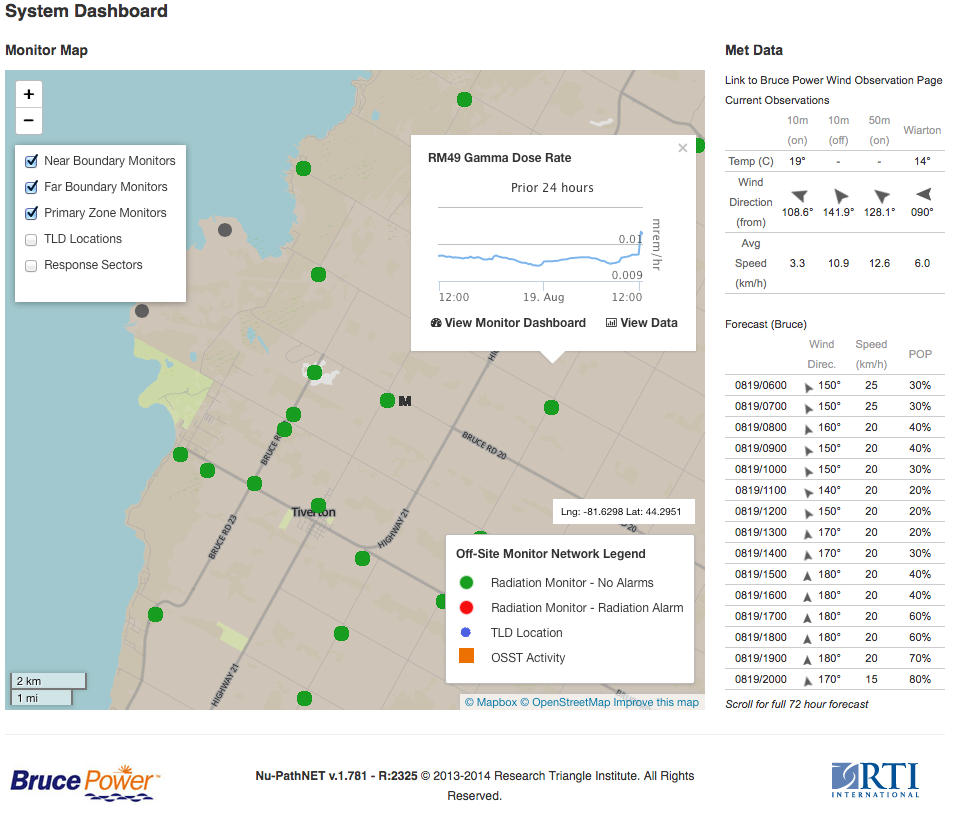Viewport: 954px width, 821px height.
Task: Open the OpenStreetMap attribution link
Action: click(x=565, y=702)
